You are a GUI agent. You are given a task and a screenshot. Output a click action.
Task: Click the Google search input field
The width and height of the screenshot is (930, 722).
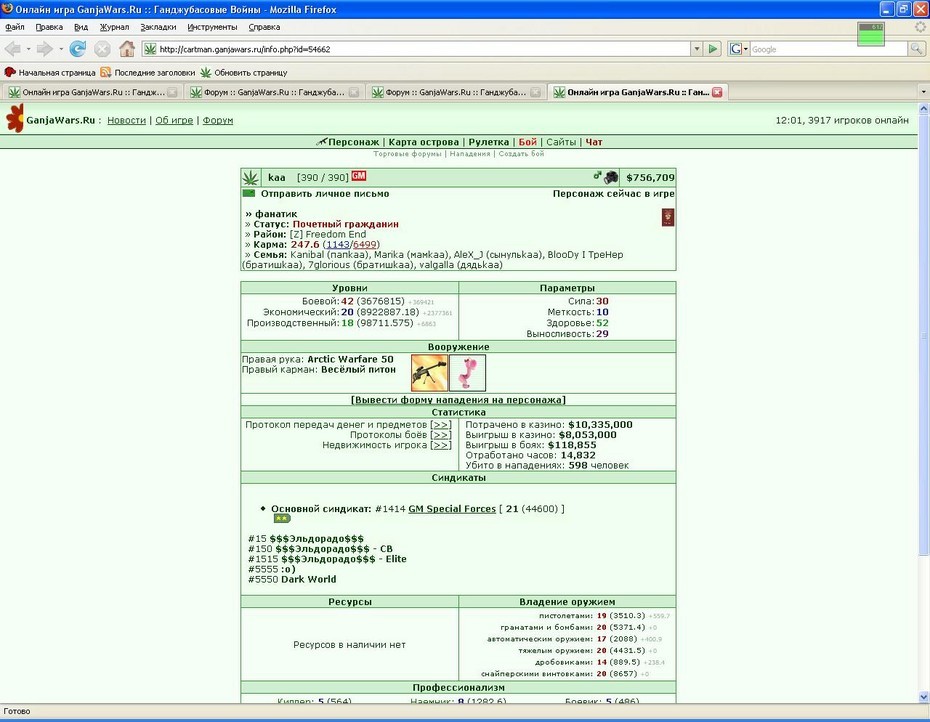pyautogui.click(x=828, y=49)
